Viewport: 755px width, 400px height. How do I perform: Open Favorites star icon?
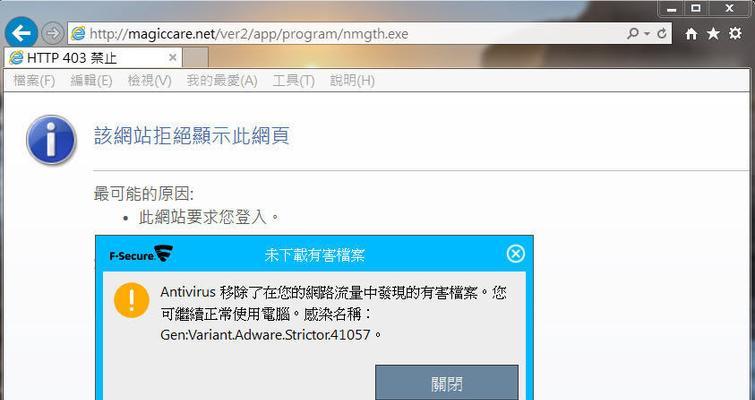pyautogui.click(x=713, y=33)
